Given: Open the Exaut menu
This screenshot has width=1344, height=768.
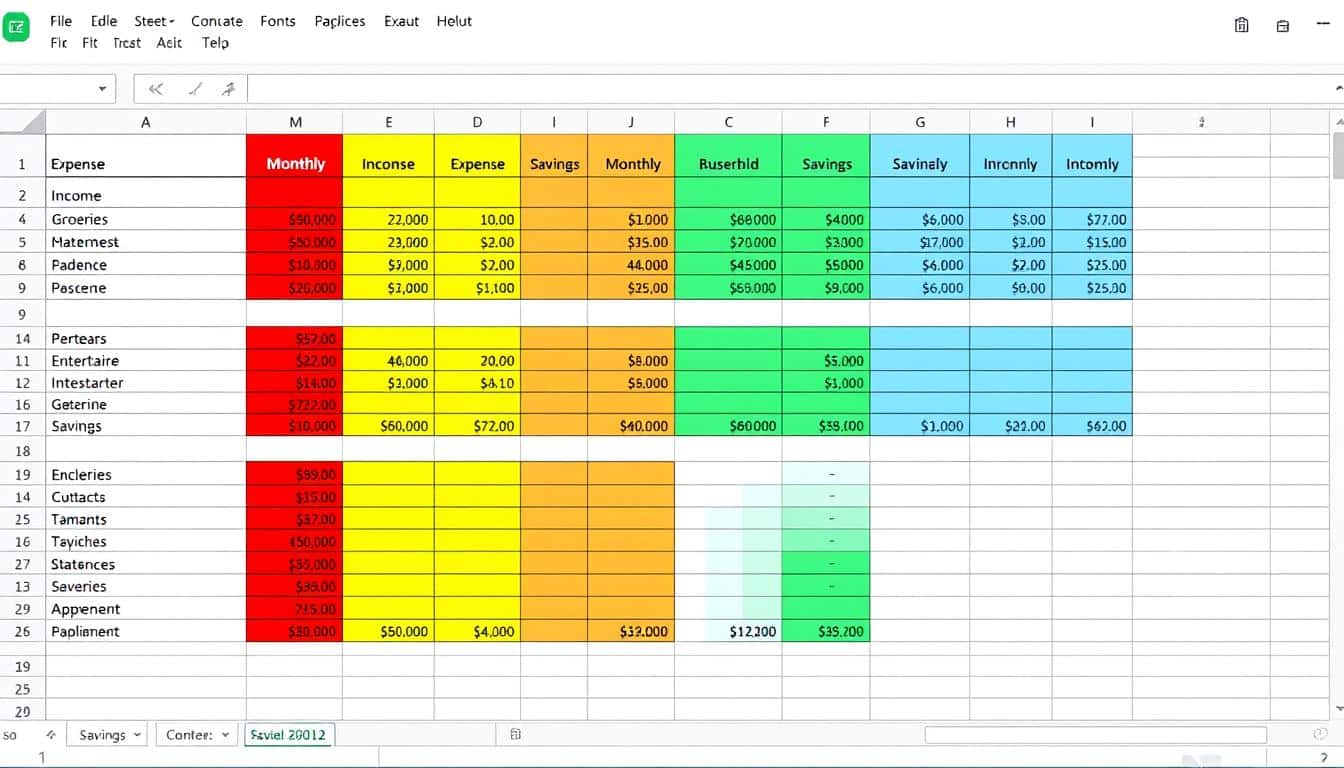Looking at the screenshot, I should pyautogui.click(x=401, y=21).
